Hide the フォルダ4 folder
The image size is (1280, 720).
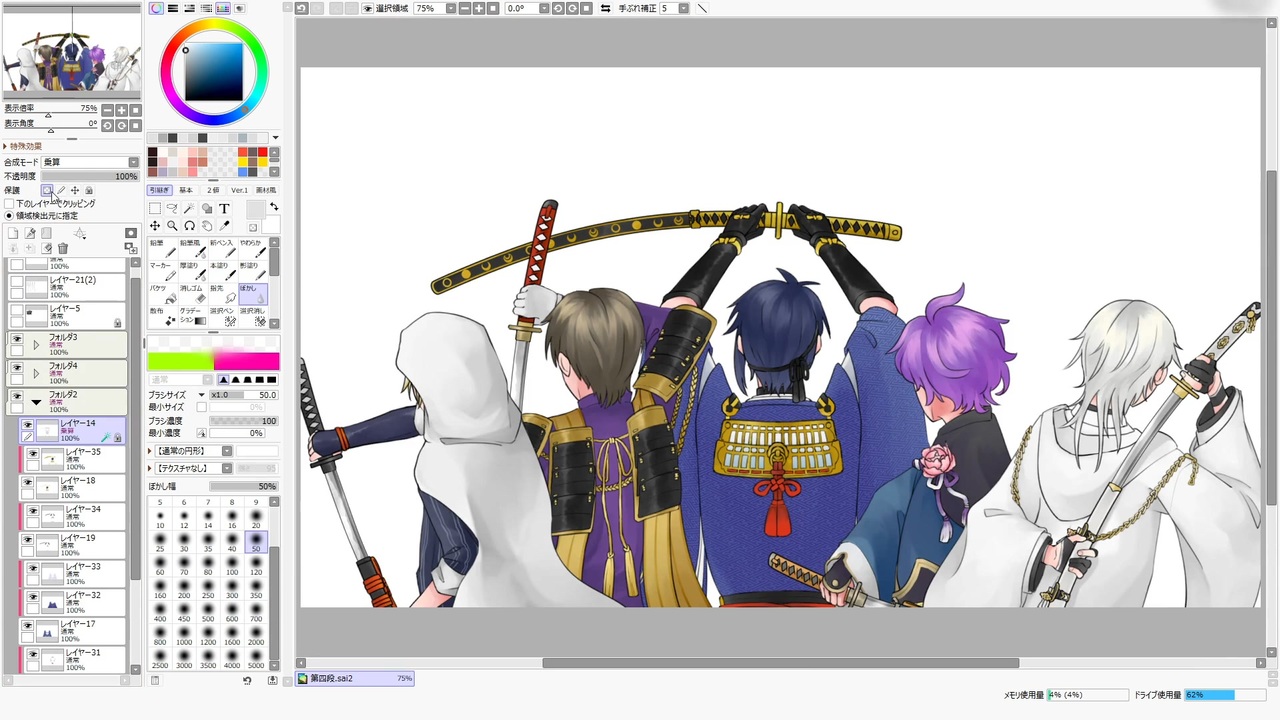point(17,369)
